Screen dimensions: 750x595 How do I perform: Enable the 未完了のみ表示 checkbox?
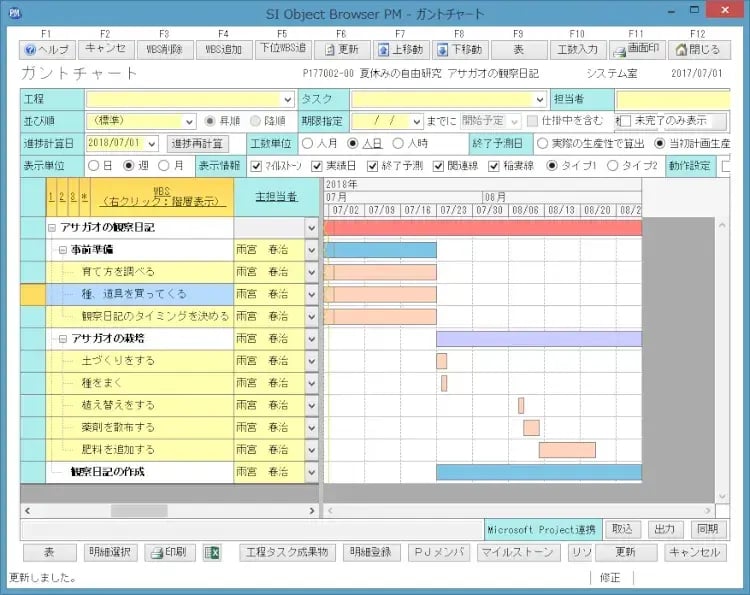(625, 121)
